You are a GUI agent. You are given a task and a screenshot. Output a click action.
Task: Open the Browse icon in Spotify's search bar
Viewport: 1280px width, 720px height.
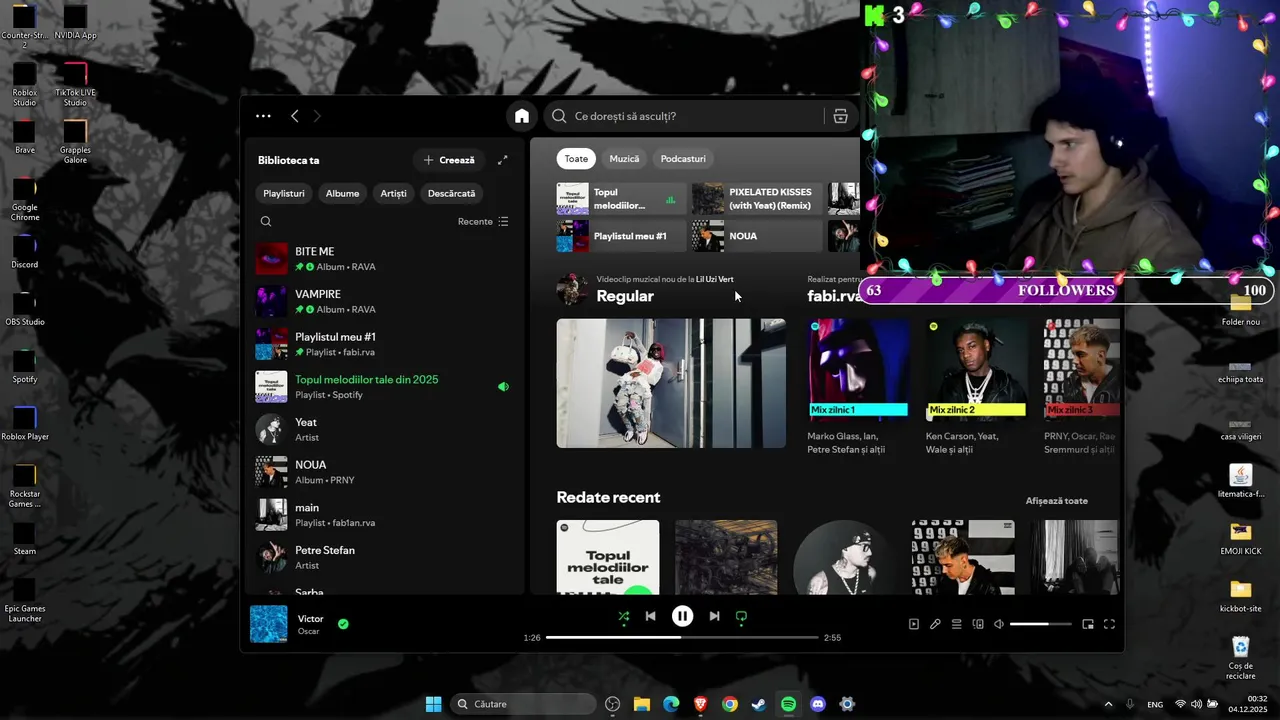pyautogui.click(x=840, y=116)
